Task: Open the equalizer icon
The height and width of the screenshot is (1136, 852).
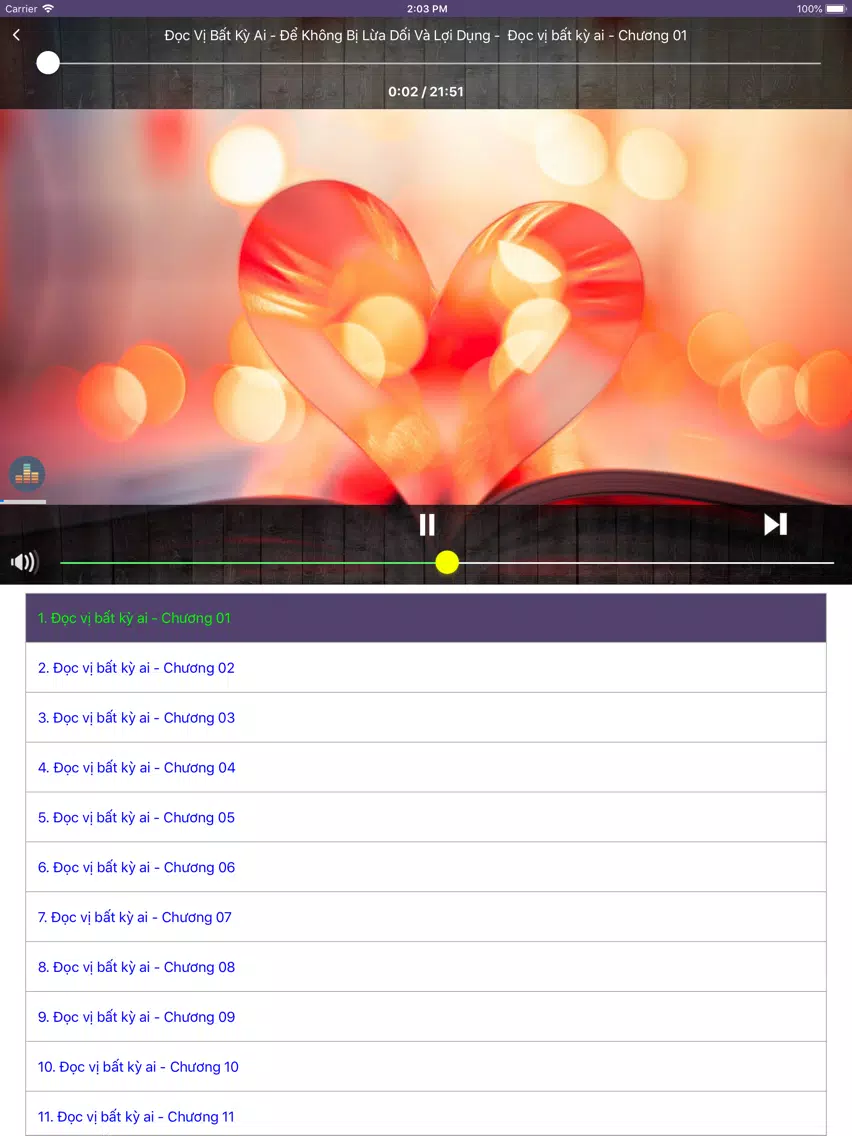Action: (27, 475)
